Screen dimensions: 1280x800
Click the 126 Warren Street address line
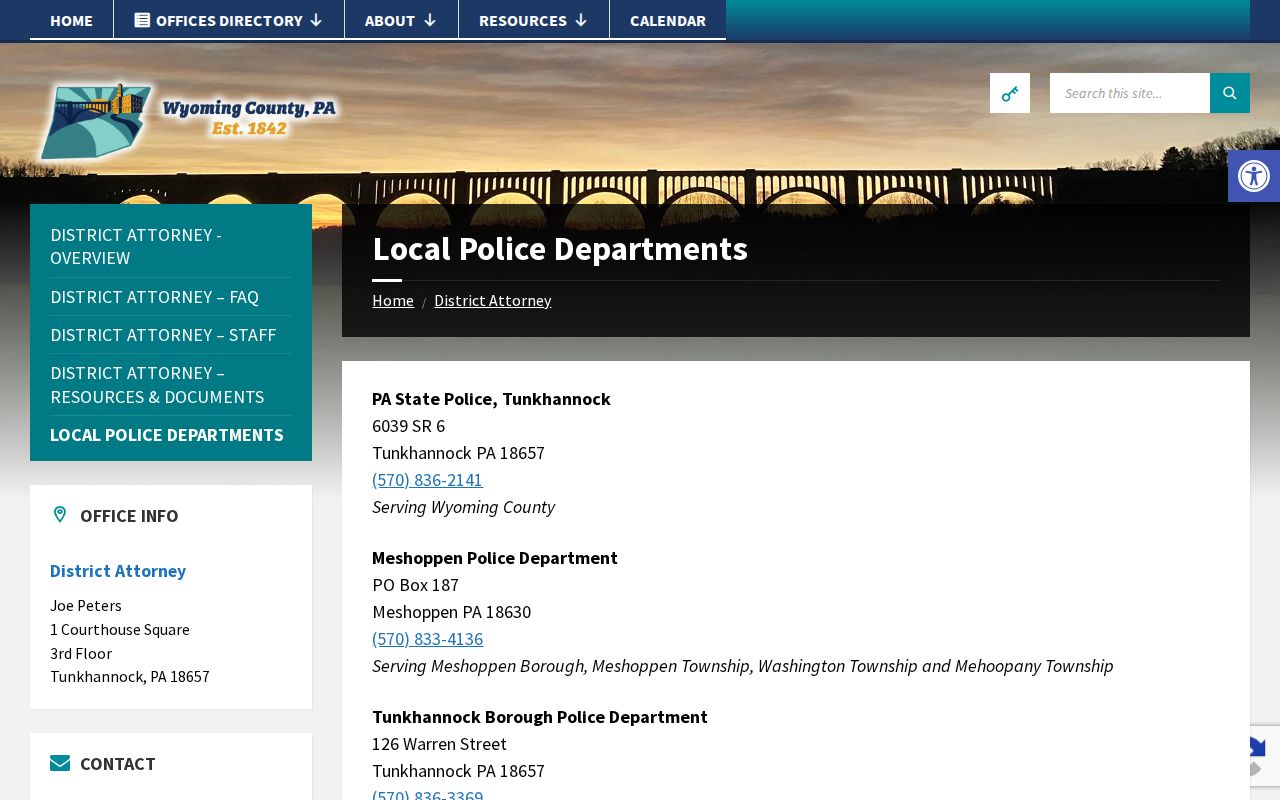[x=439, y=744]
